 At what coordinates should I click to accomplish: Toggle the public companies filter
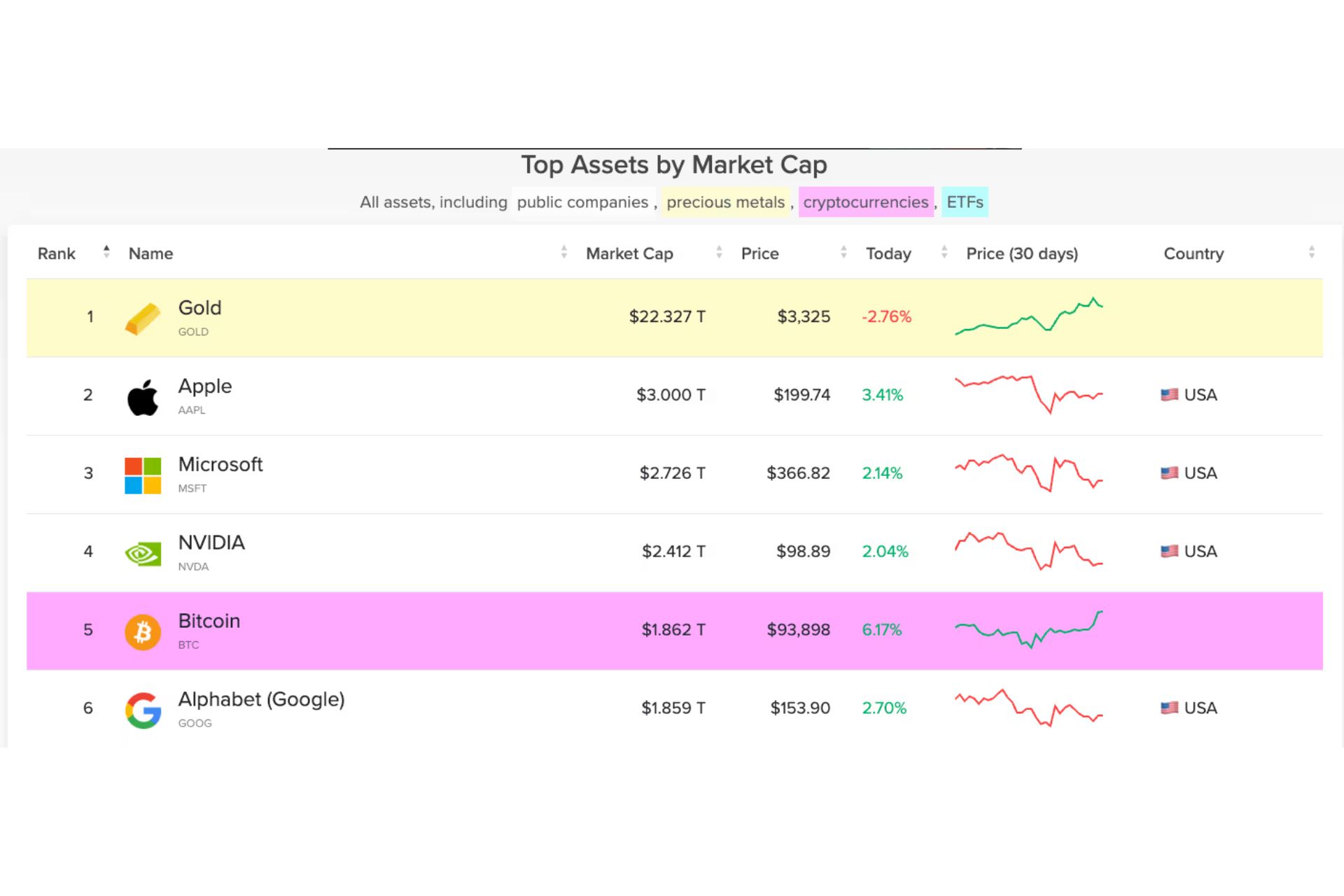click(x=582, y=202)
